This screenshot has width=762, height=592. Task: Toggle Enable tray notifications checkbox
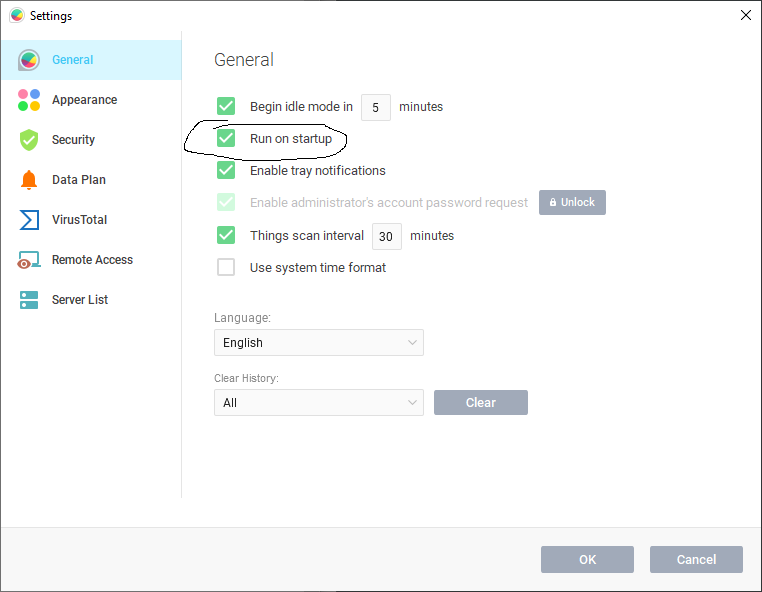226,170
